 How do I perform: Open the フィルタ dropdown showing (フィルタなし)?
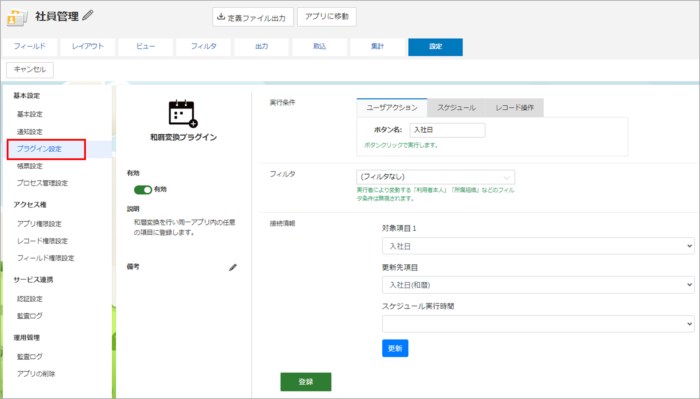pos(435,177)
